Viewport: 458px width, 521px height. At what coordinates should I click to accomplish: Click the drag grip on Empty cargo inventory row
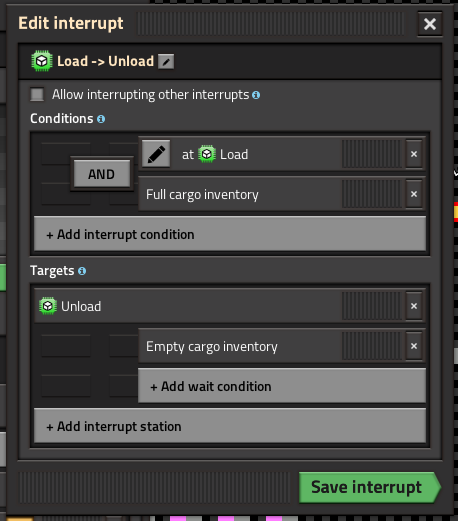click(x=372, y=346)
